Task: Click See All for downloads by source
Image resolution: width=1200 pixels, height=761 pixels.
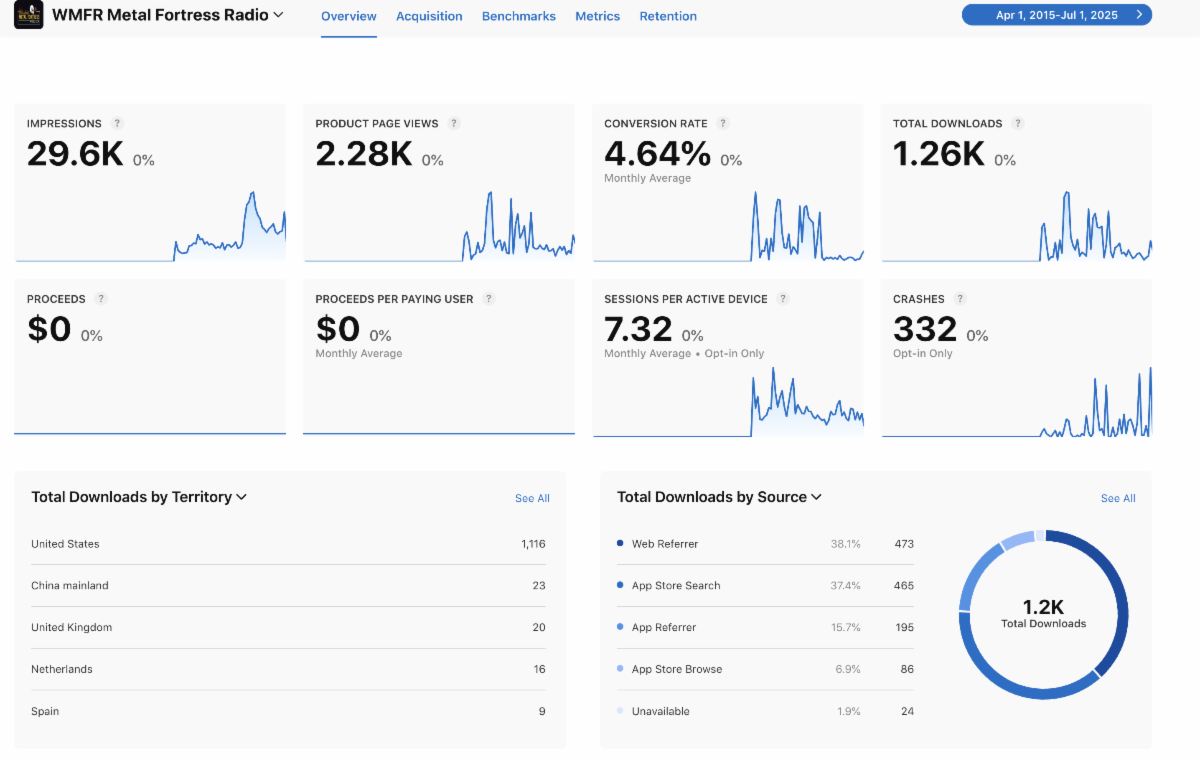Action: pos(1118,498)
